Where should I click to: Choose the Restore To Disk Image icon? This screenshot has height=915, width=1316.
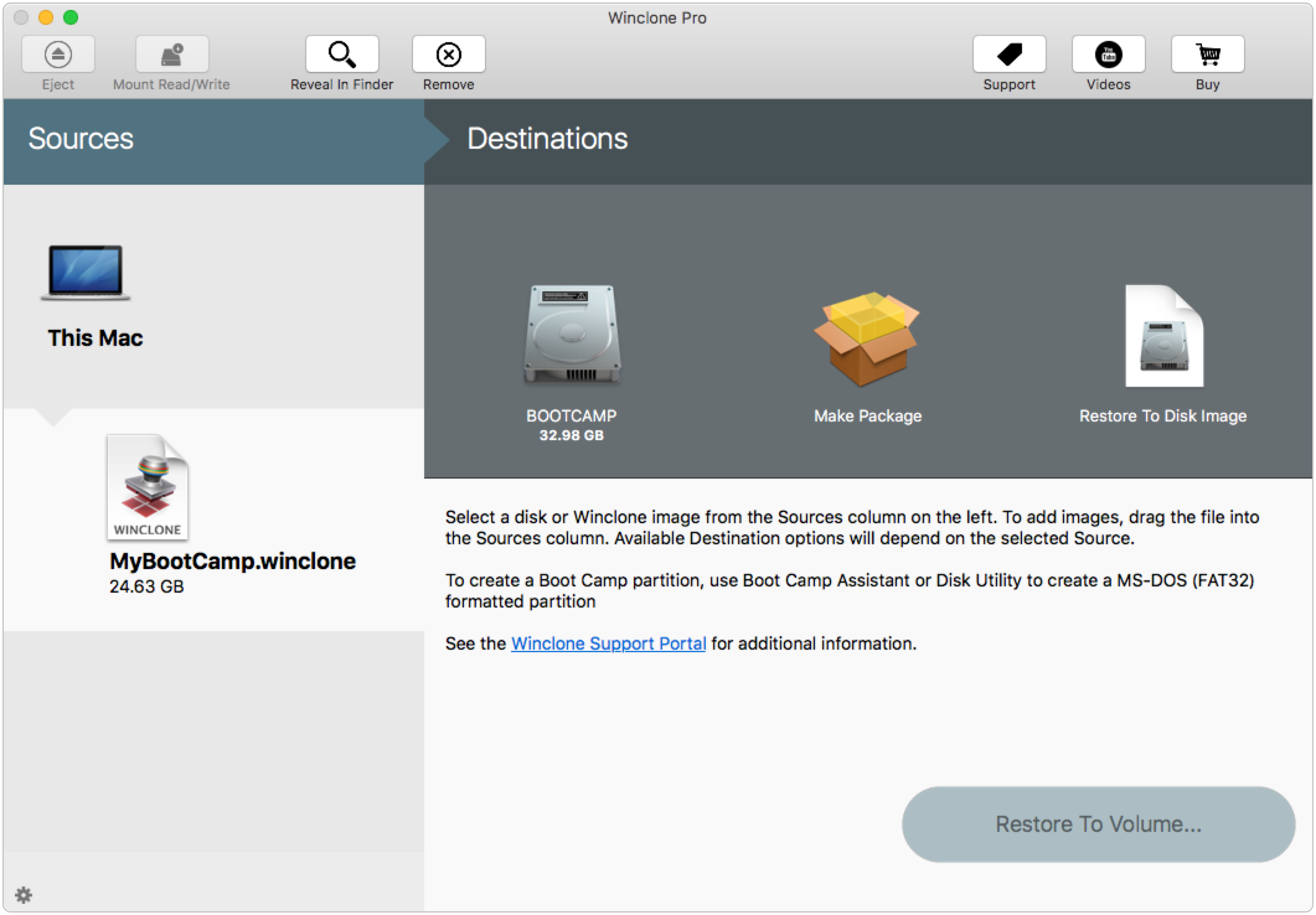point(1164,335)
